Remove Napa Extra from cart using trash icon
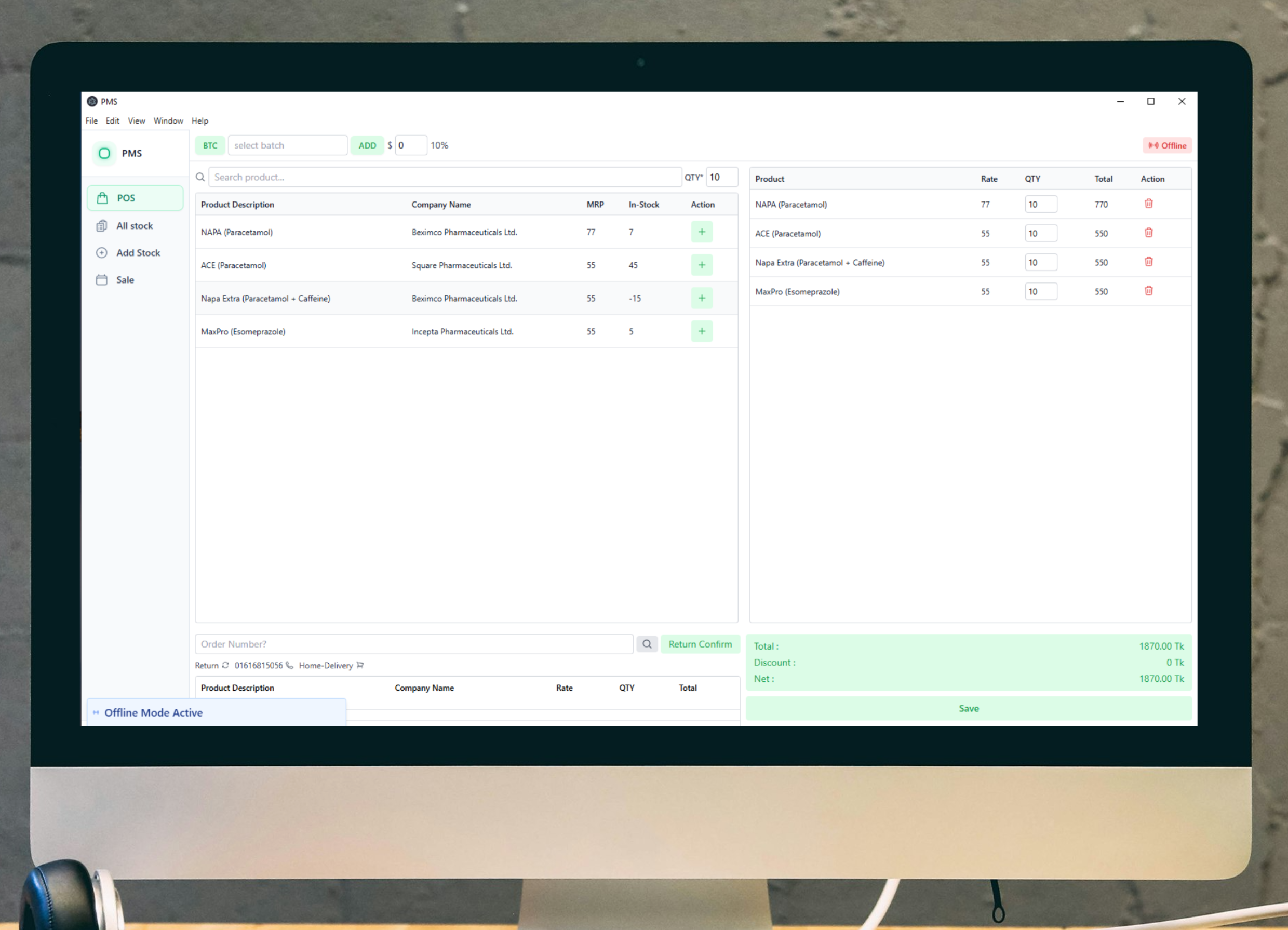Viewport: 1288px width, 930px height. click(1148, 262)
